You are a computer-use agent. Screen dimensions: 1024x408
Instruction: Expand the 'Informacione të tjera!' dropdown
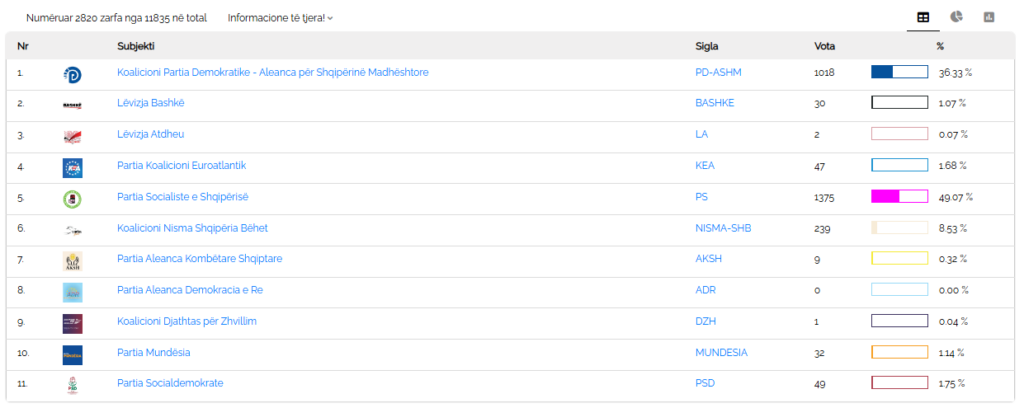280,18
